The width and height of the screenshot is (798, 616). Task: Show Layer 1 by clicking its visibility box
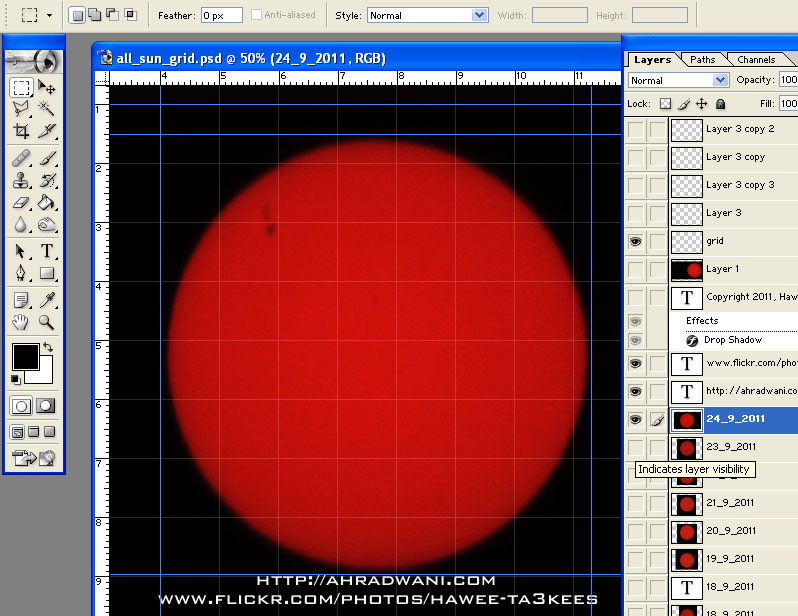click(635, 269)
